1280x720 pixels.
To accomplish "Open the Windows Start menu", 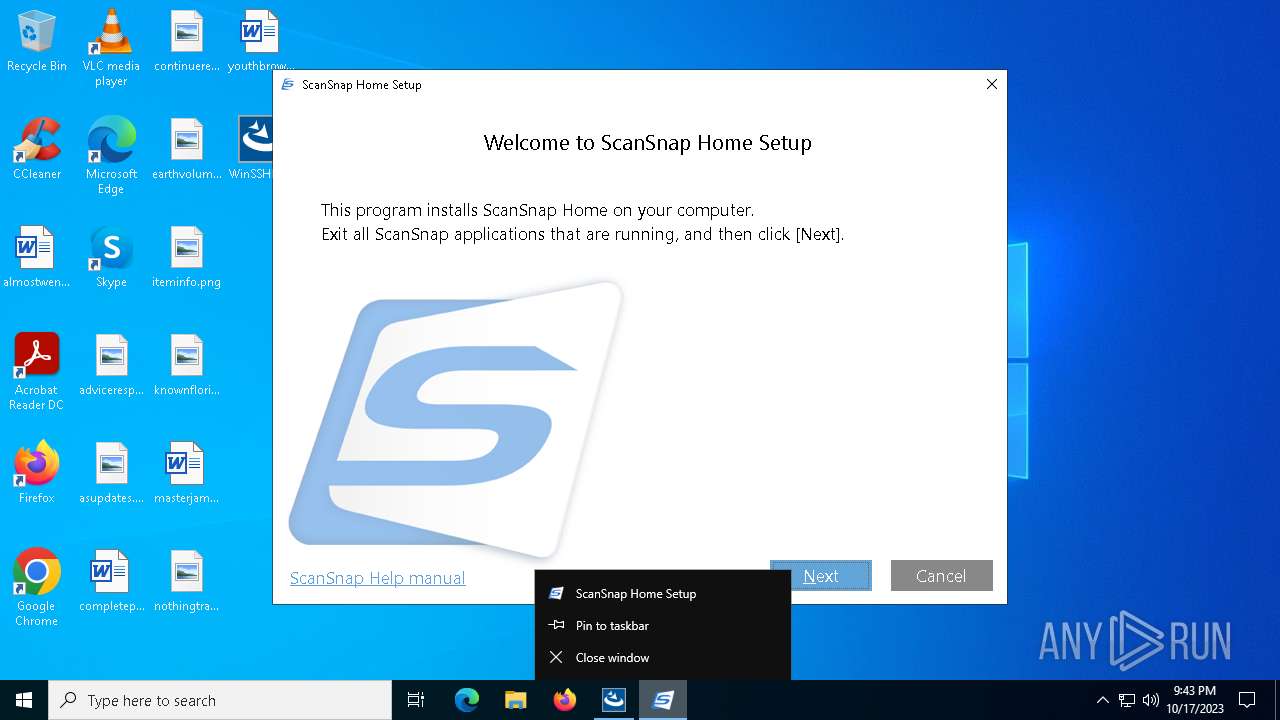I will click(24, 700).
